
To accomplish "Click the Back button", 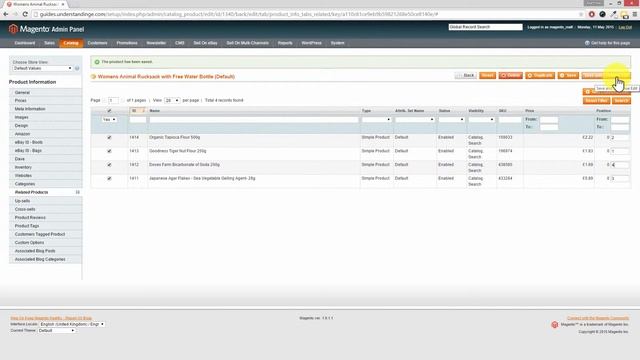I will [x=466, y=76].
